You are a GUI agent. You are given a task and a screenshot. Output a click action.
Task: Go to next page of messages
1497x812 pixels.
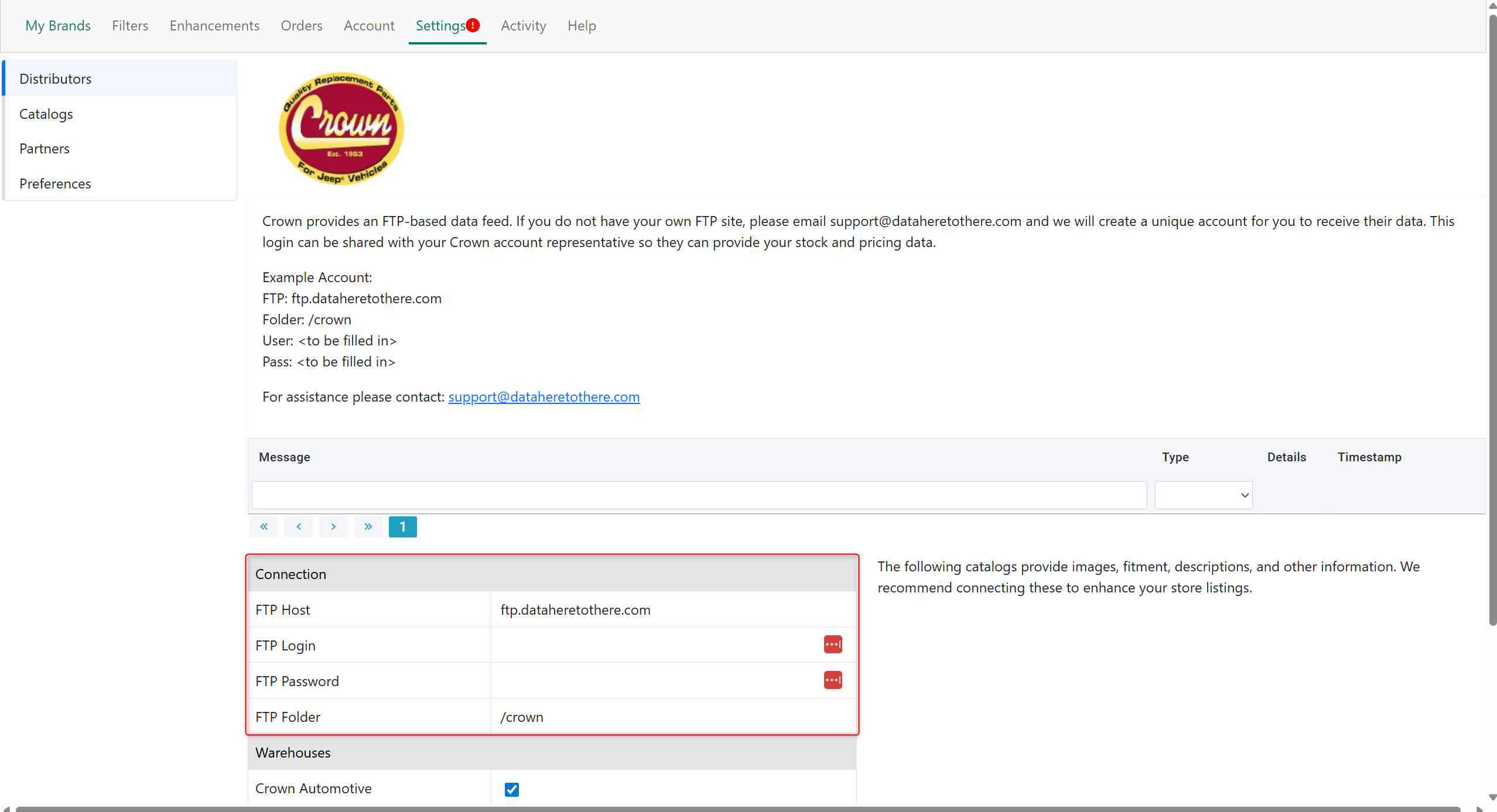pos(333,527)
